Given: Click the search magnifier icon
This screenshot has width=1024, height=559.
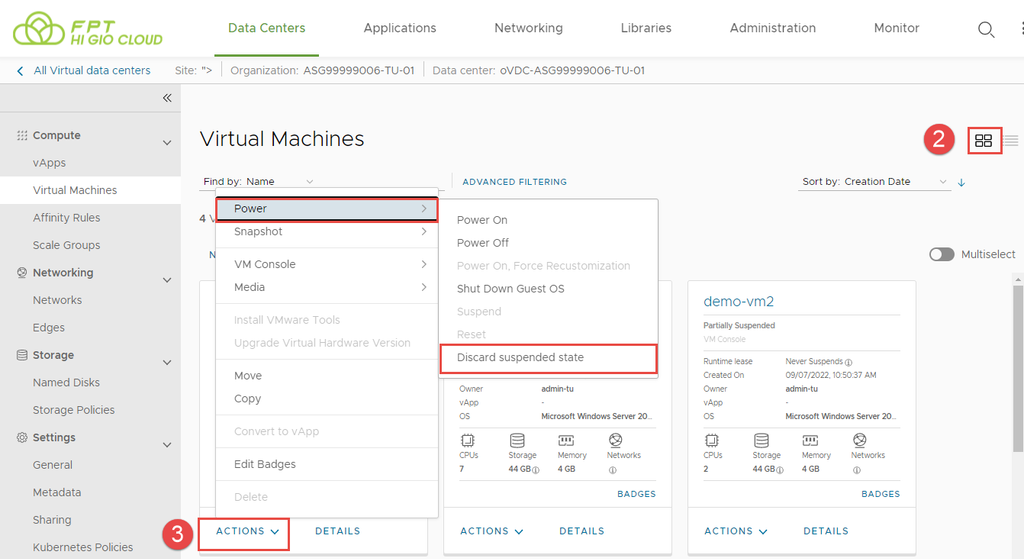Looking at the screenshot, I should [986, 29].
